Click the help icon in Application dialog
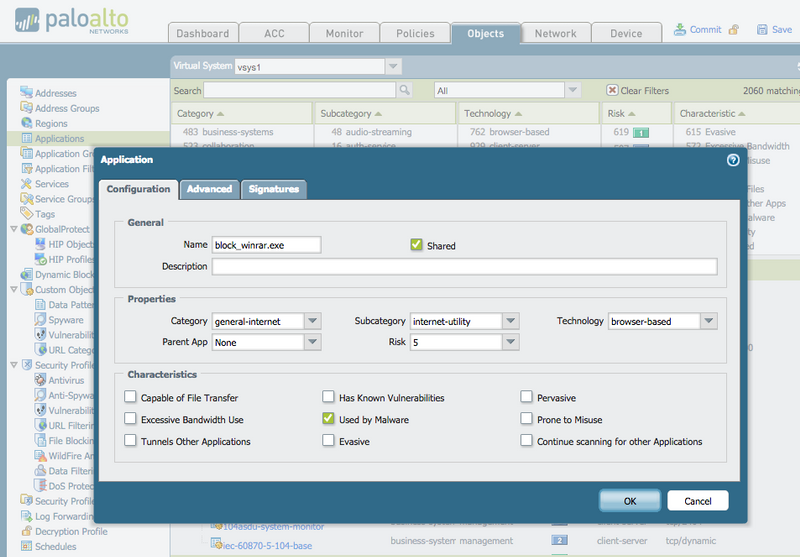The image size is (800, 557). (x=732, y=160)
